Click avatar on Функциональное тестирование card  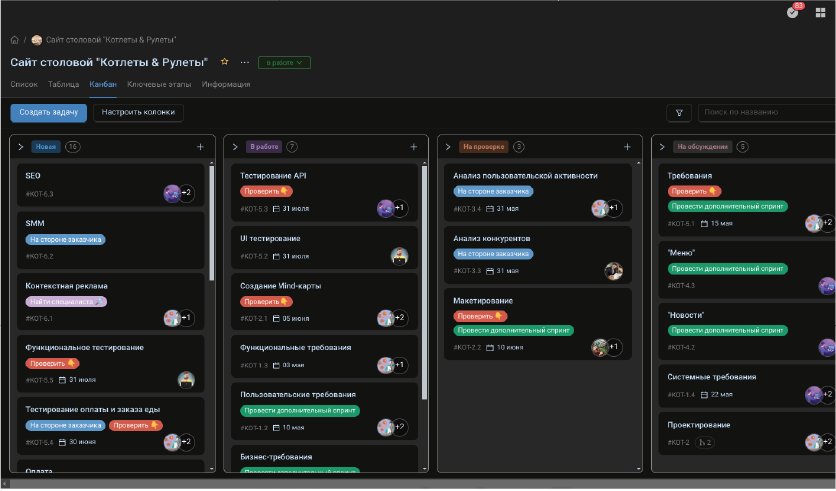pyautogui.click(x=186, y=380)
